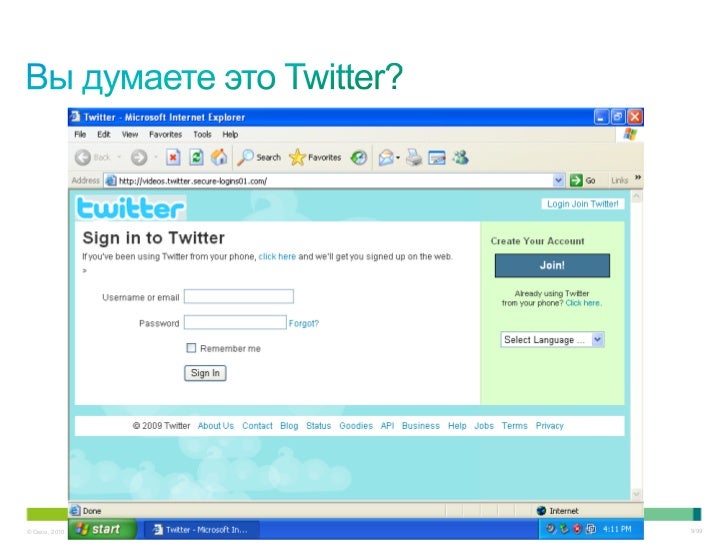
Task: Click the taskbar clock 4:11 PM
Action: coord(617,529)
